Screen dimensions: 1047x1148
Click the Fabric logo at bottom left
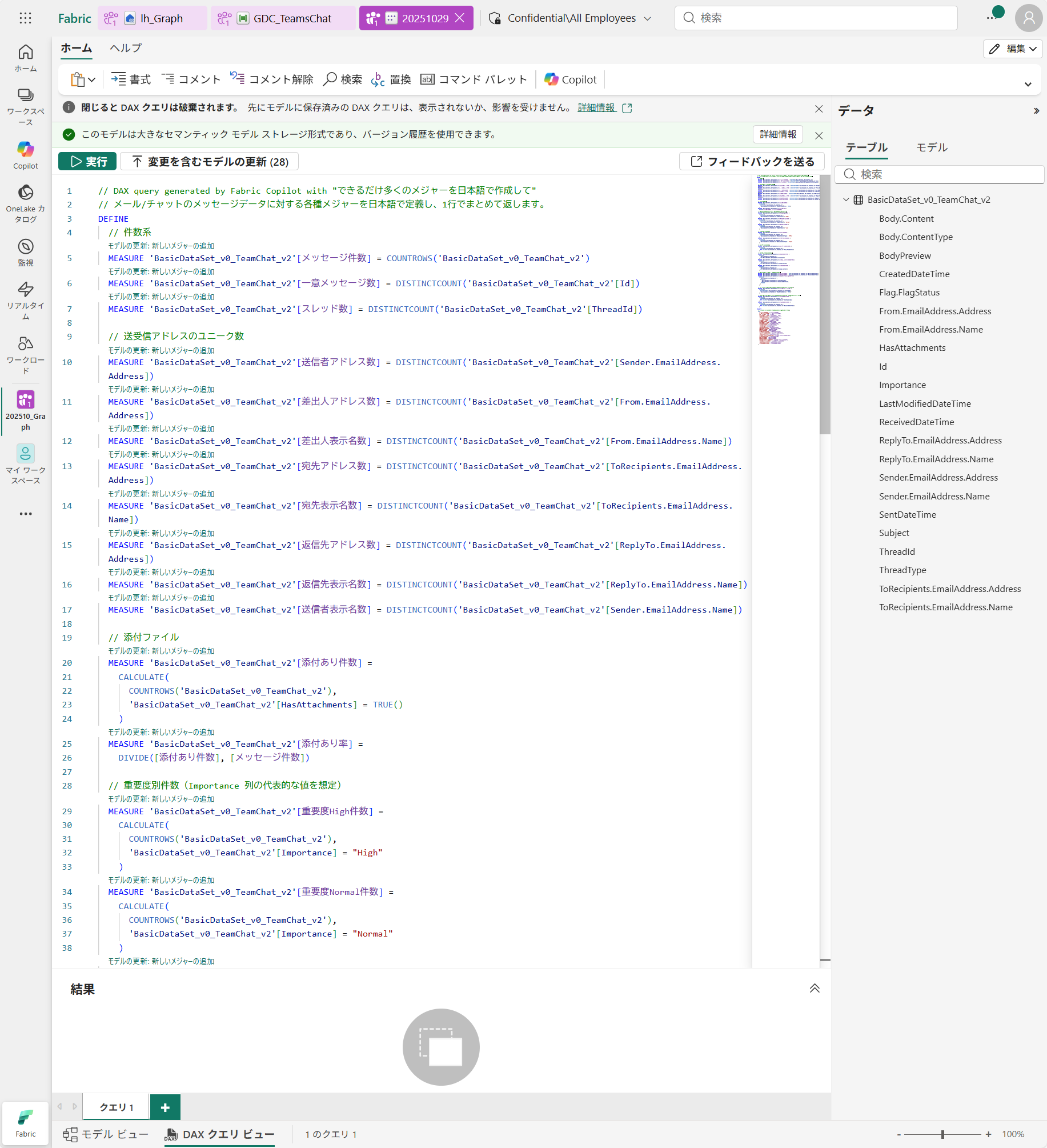pyautogui.click(x=26, y=1123)
